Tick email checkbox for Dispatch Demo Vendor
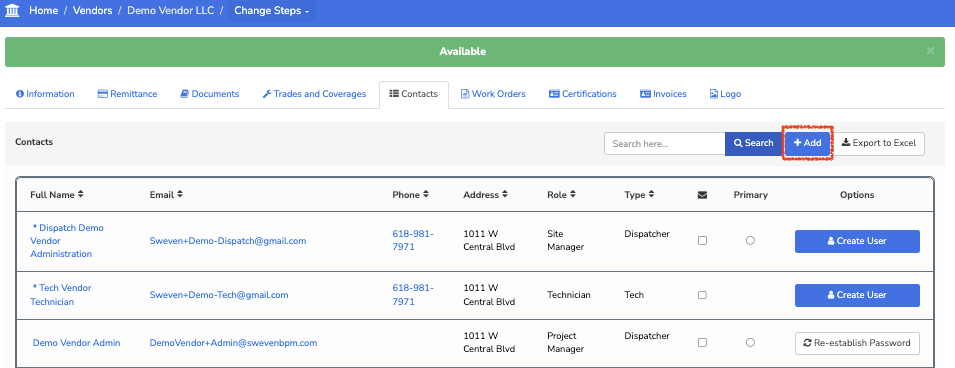955x368 pixels. click(x=702, y=241)
